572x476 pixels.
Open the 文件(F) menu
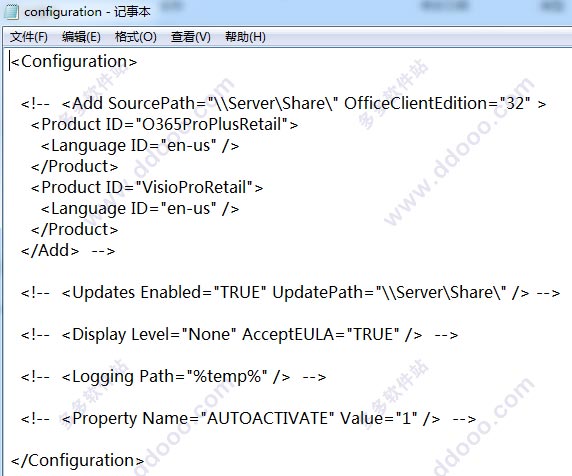coord(28,37)
